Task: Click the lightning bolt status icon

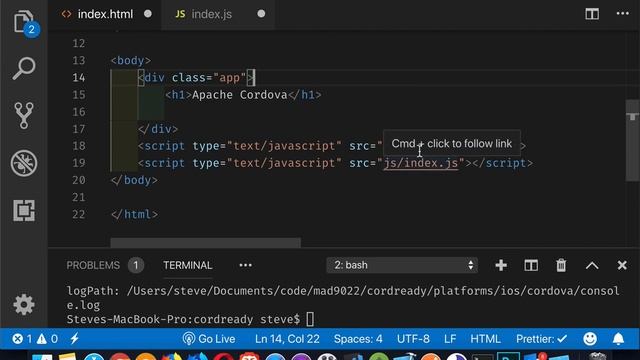Action: coord(74,338)
